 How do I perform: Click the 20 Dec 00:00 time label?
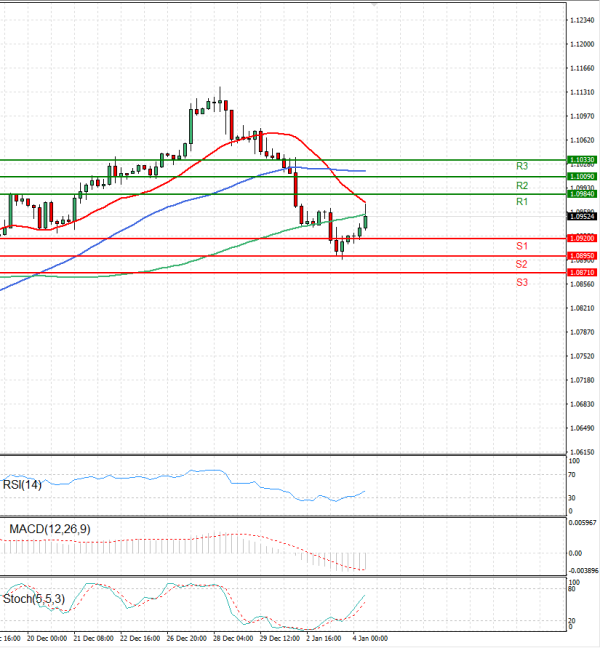(x=47, y=638)
